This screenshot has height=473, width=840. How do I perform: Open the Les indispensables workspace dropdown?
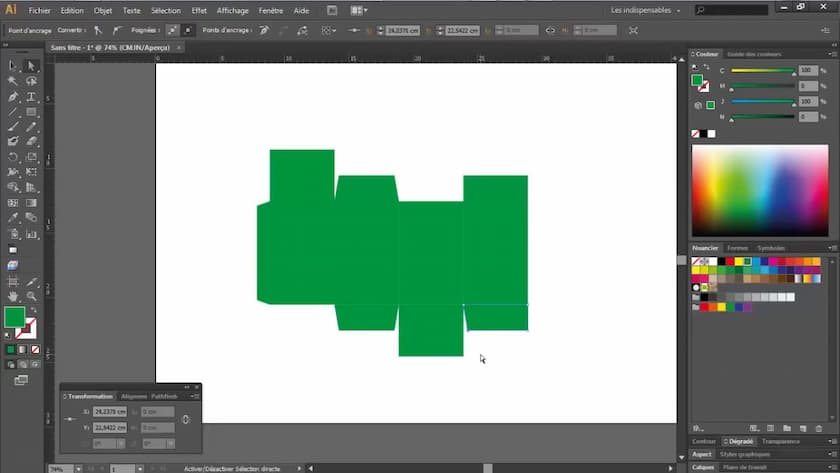click(x=646, y=10)
